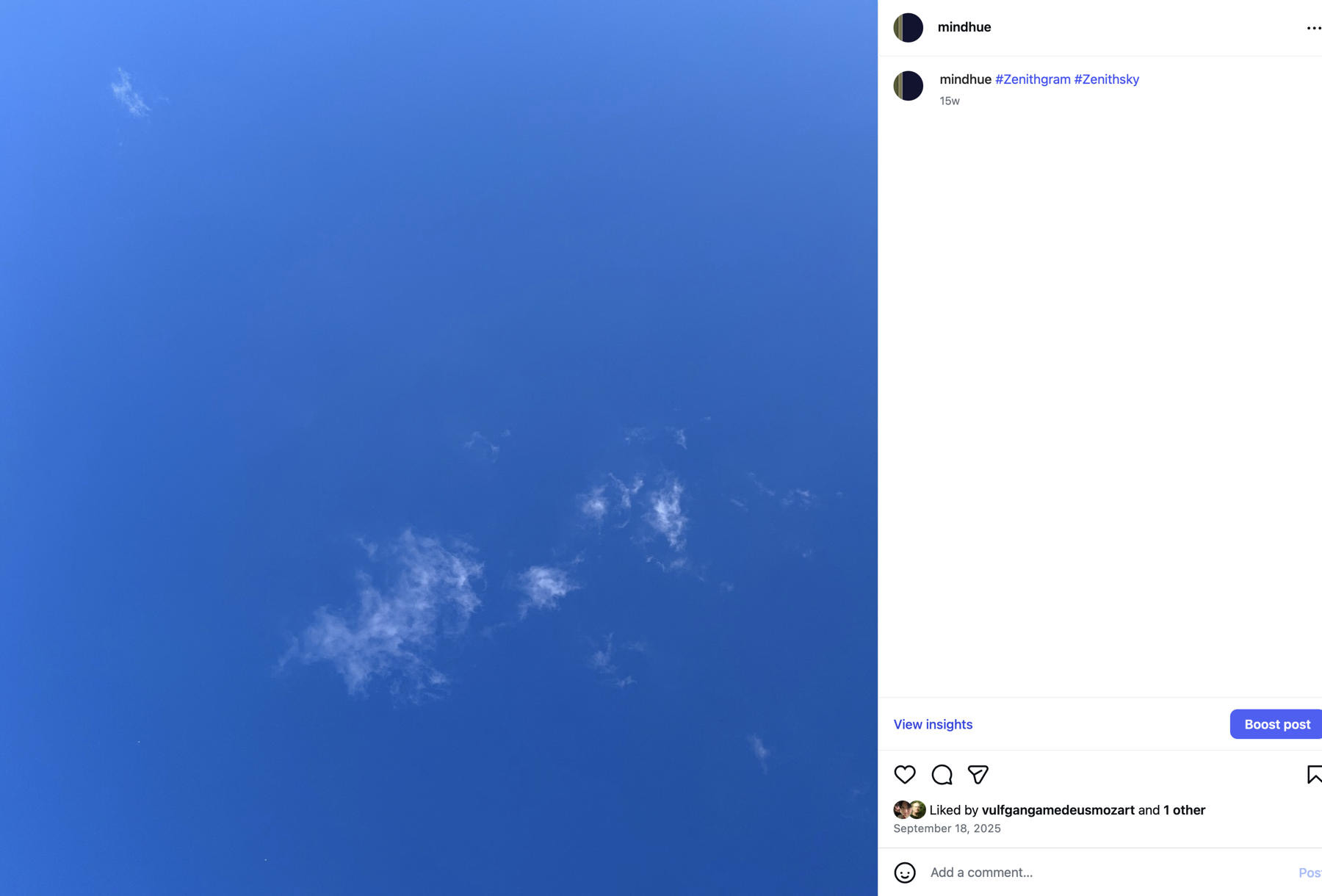This screenshot has height=896, width=1322.
Task: Click the mindhue username in the header
Action: pos(964,27)
